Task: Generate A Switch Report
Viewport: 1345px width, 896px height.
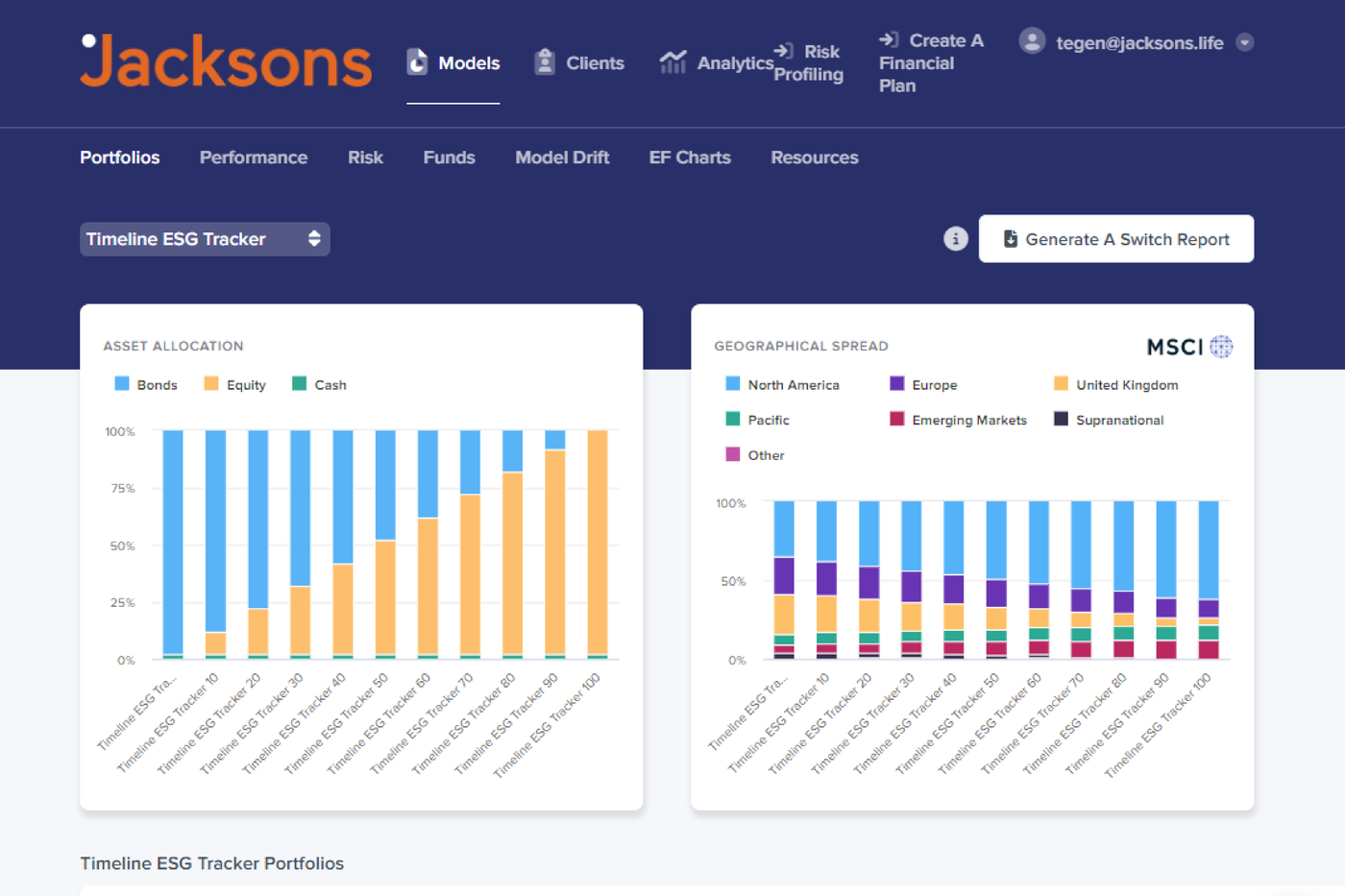Action: pyautogui.click(x=1116, y=239)
